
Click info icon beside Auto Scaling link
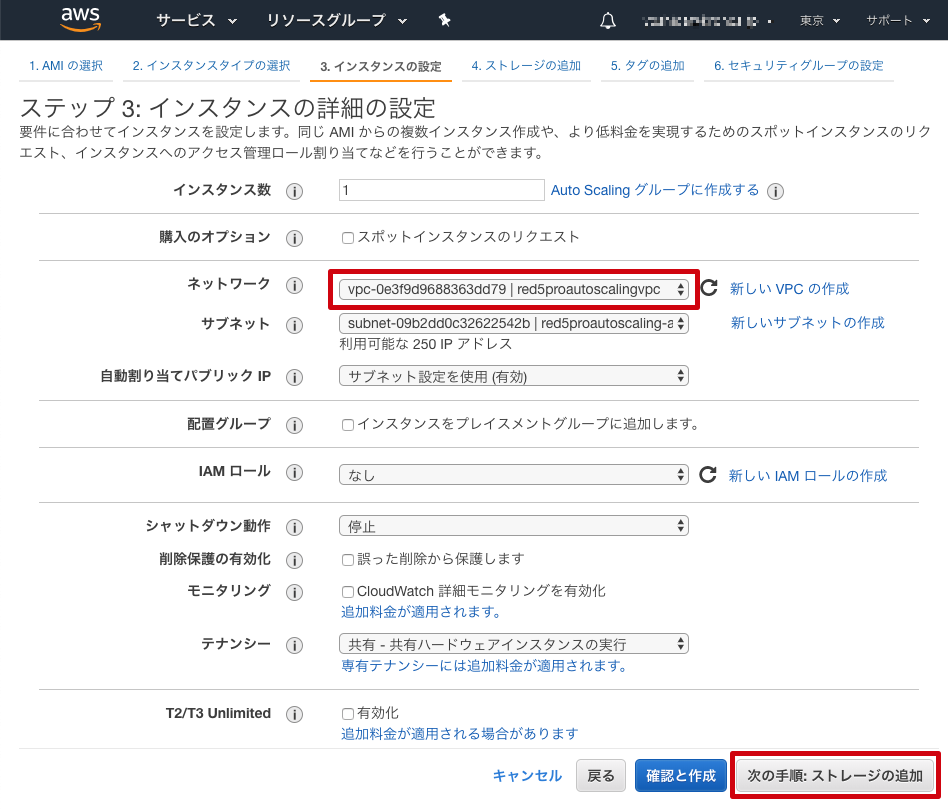point(775,191)
